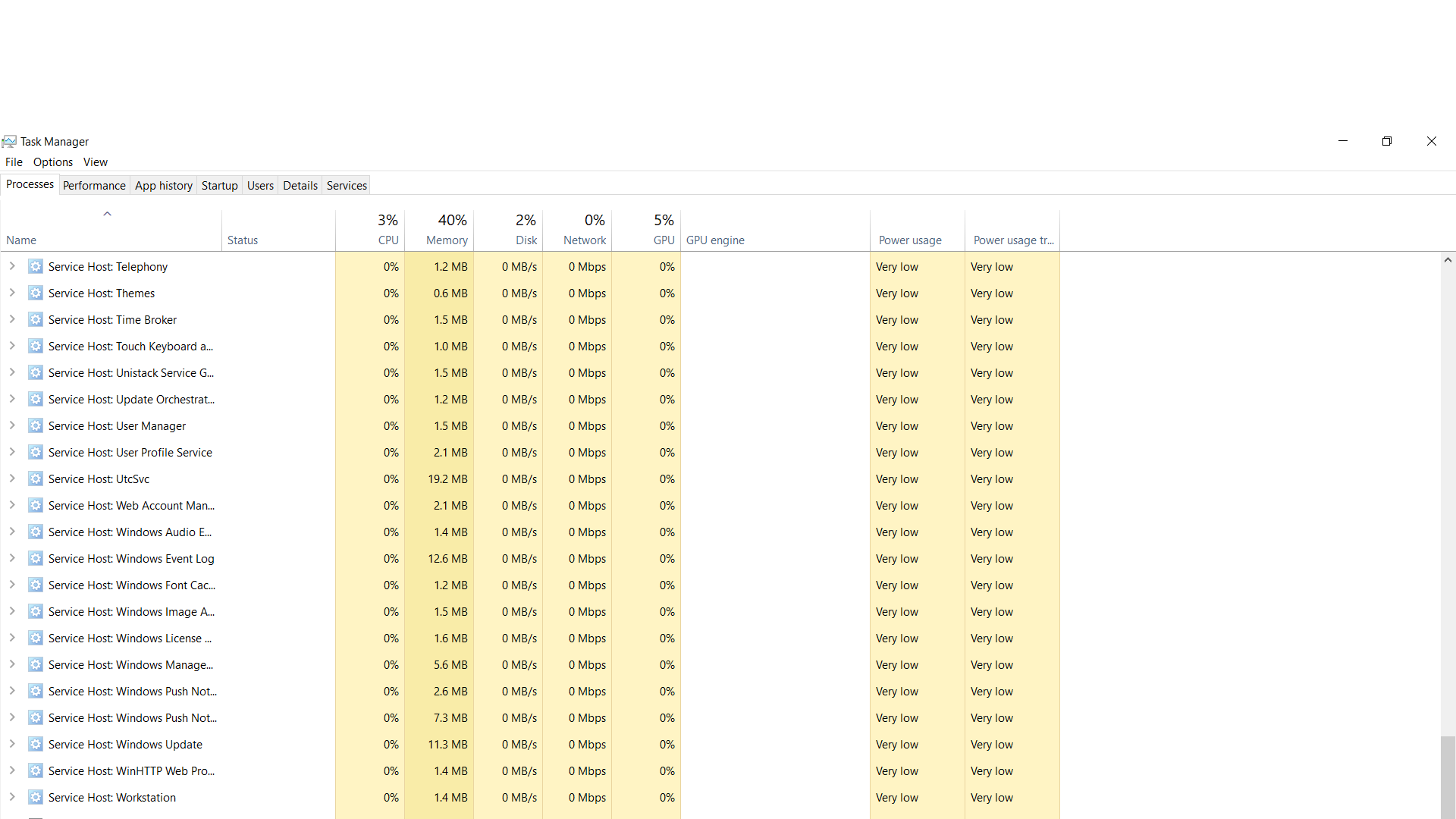Open the View menu
Viewport: 1456px width, 819px height.
pos(96,162)
